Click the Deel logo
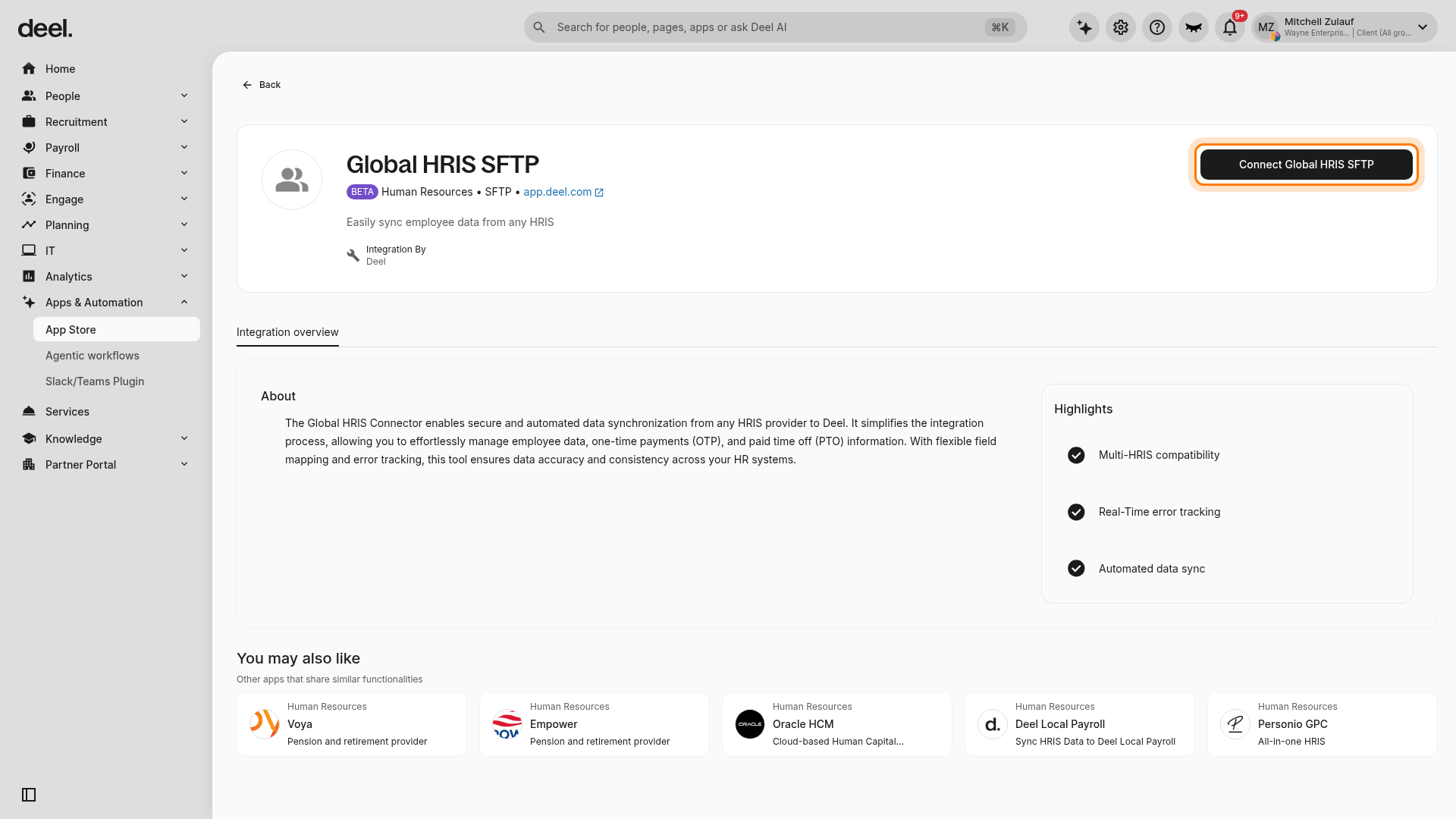This screenshot has width=1456, height=819. click(x=45, y=29)
